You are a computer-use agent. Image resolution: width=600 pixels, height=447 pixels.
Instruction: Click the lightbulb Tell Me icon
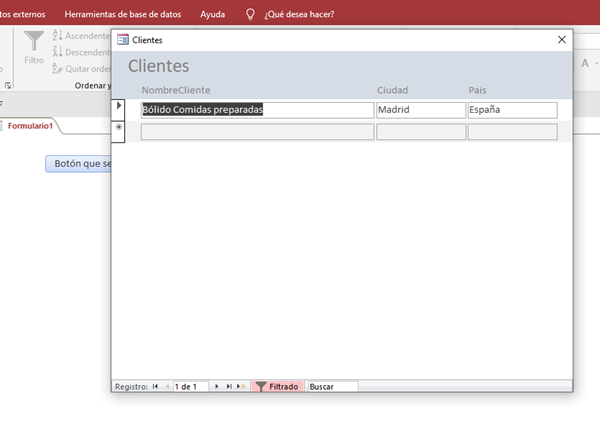[x=250, y=15]
